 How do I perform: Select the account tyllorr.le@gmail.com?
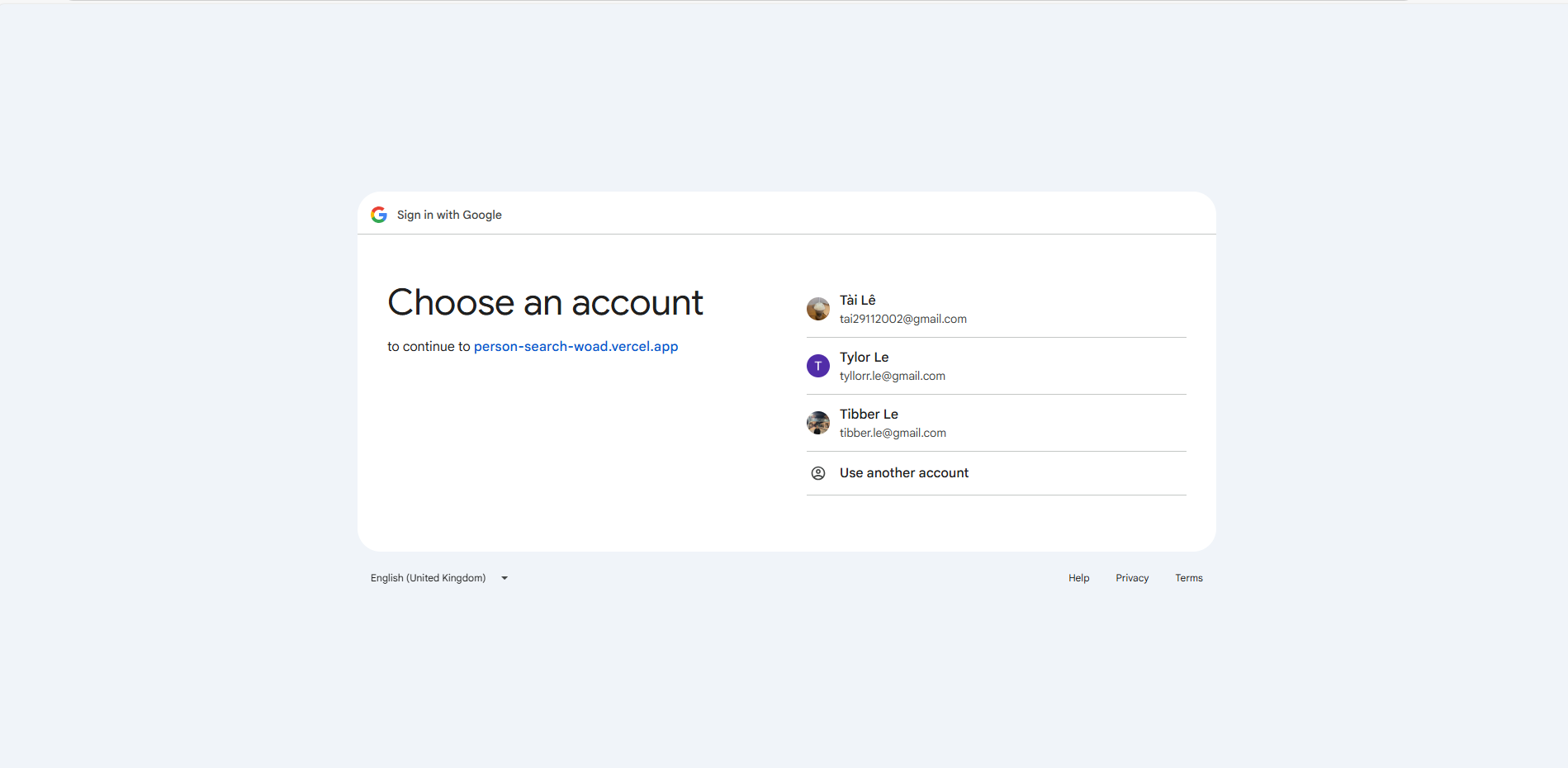click(x=892, y=376)
